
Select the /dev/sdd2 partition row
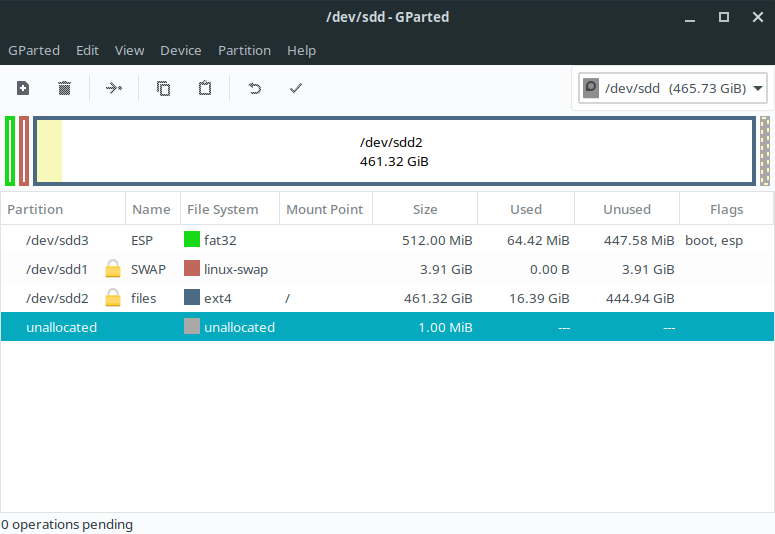tap(387, 298)
